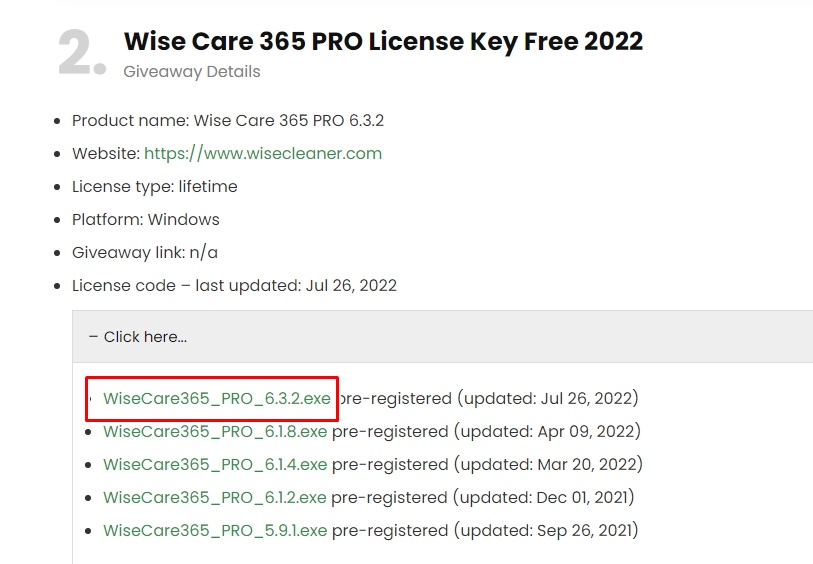Image resolution: width=813 pixels, height=564 pixels.
Task: Click the minus sign before 'Click here'
Action: (93, 336)
